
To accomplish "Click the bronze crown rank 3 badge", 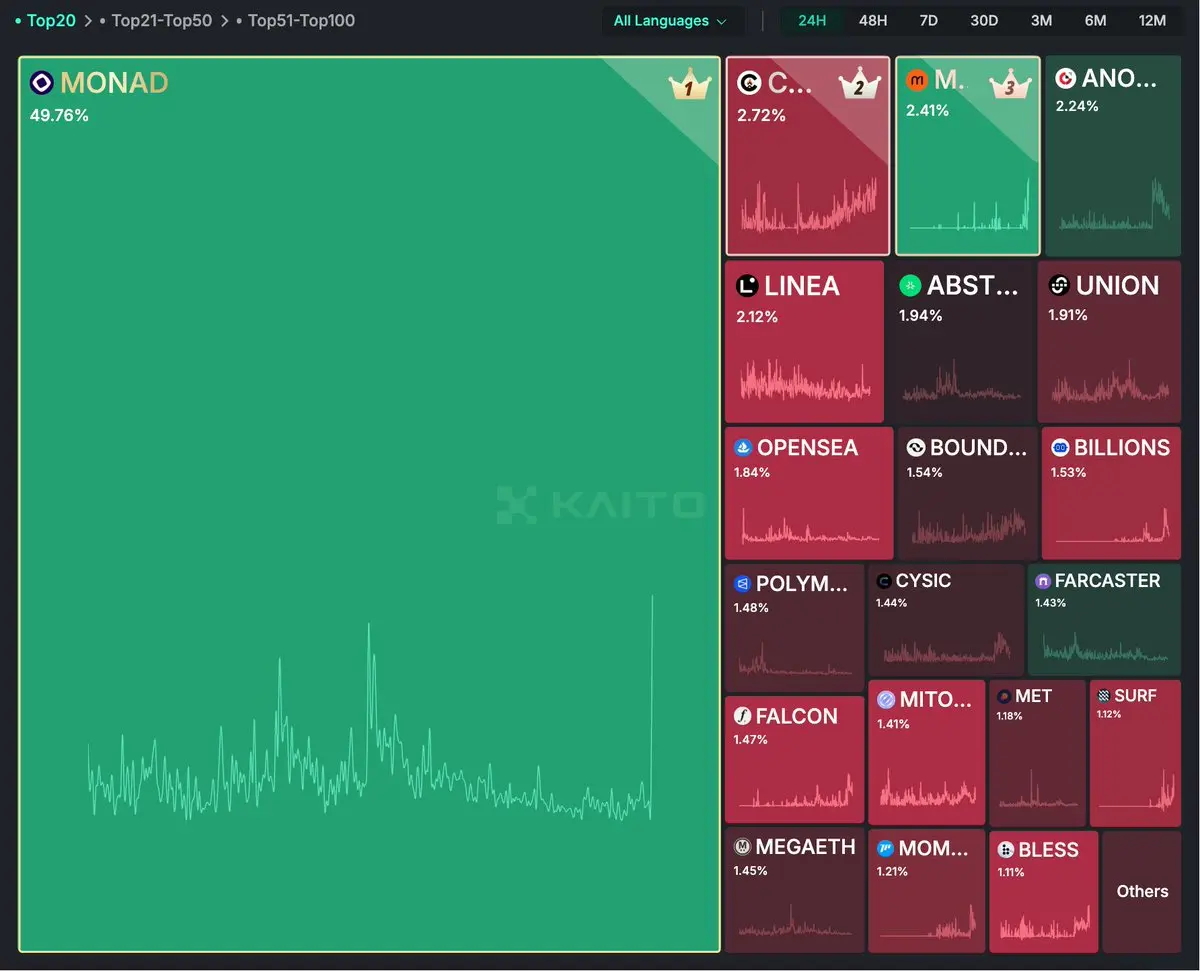I will pyautogui.click(x=1009, y=84).
